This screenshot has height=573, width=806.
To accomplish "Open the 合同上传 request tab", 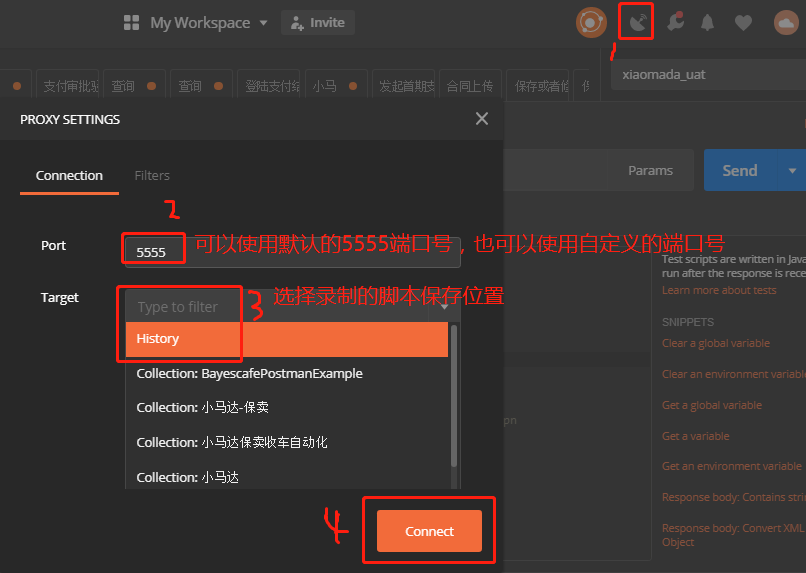I will (470, 86).
